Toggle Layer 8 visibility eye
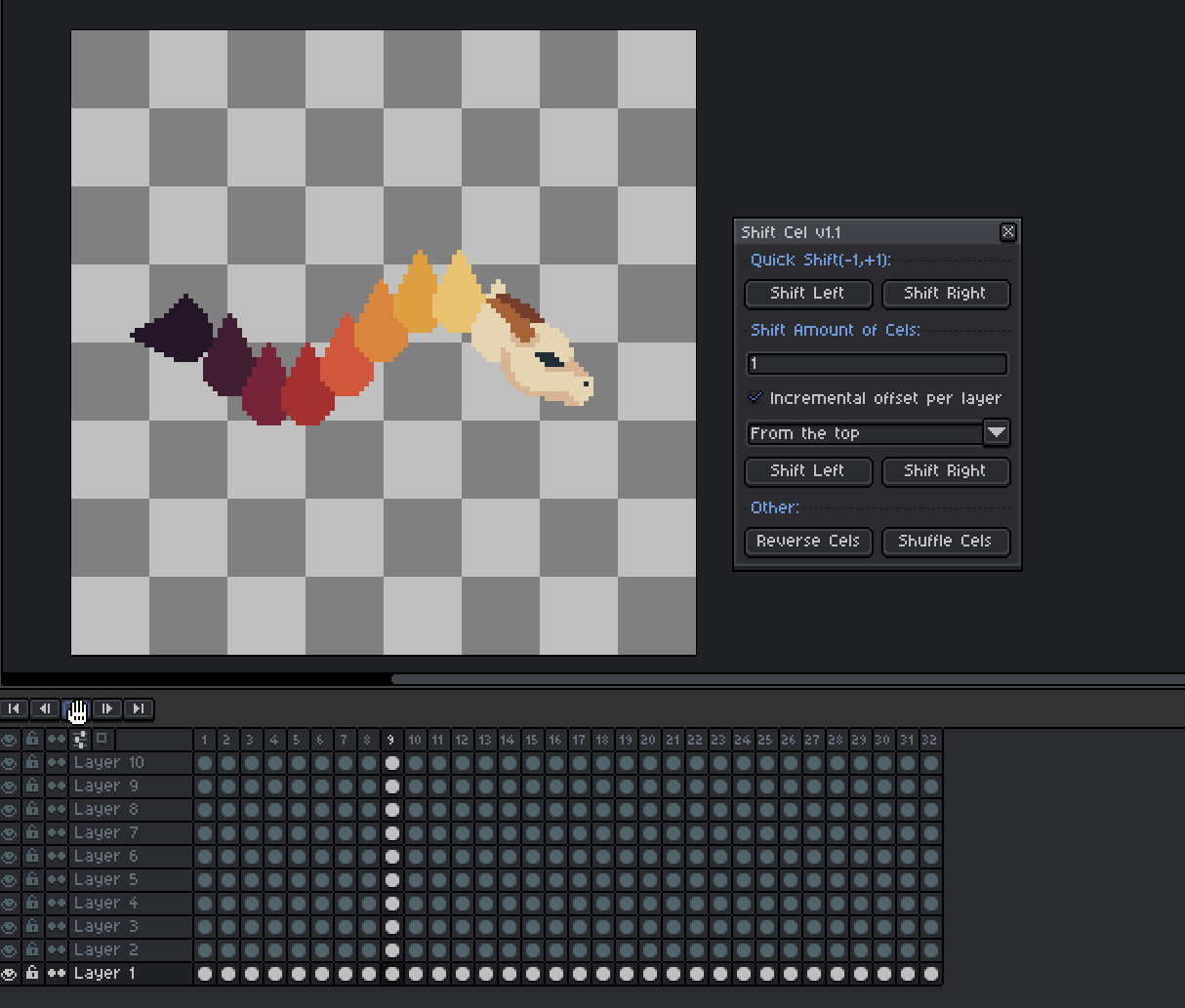 (10, 810)
